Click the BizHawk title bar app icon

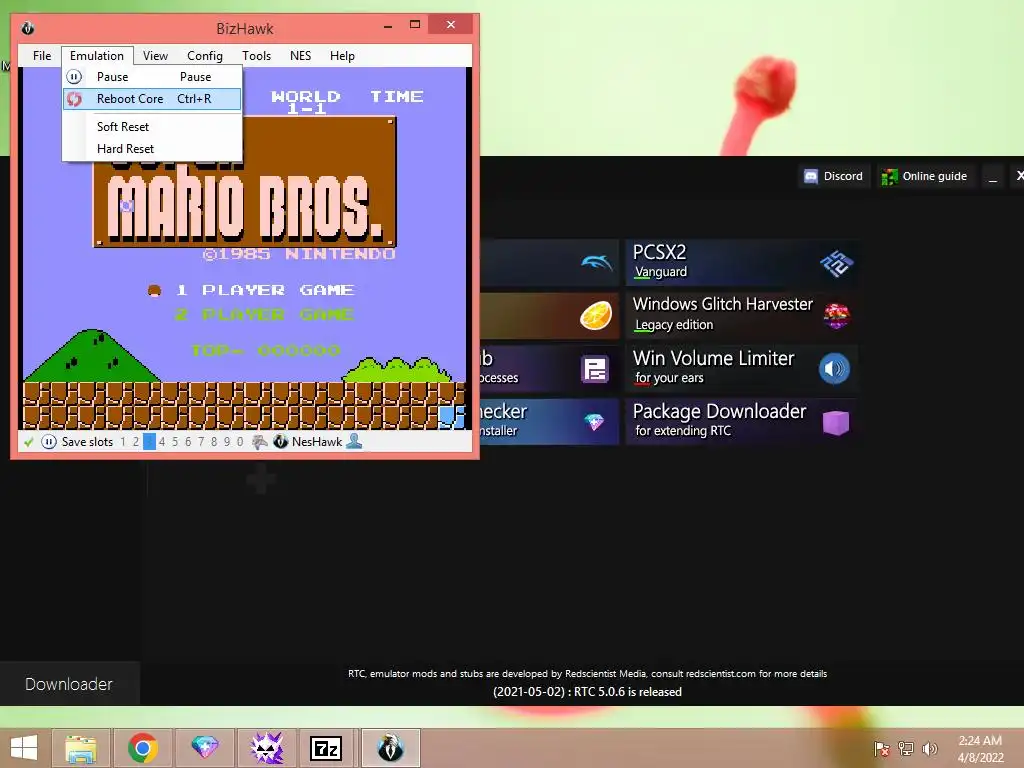point(27,29)
